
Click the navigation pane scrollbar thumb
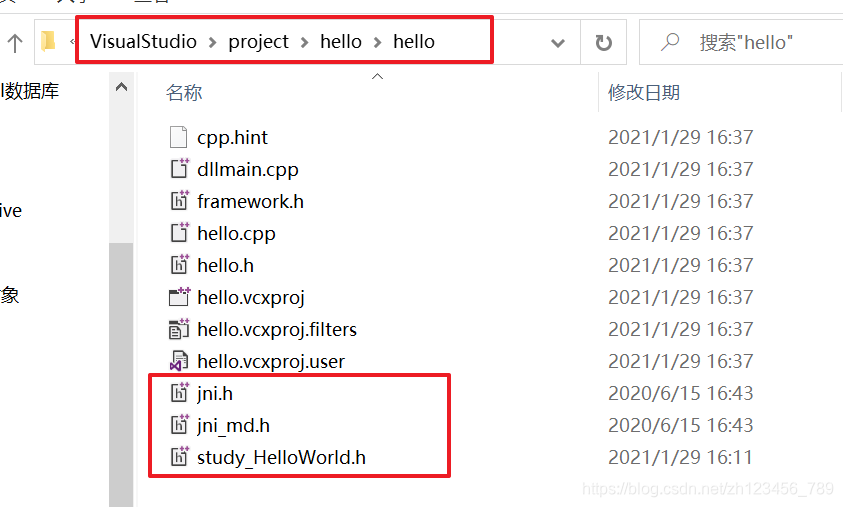(x=121, y=375)
